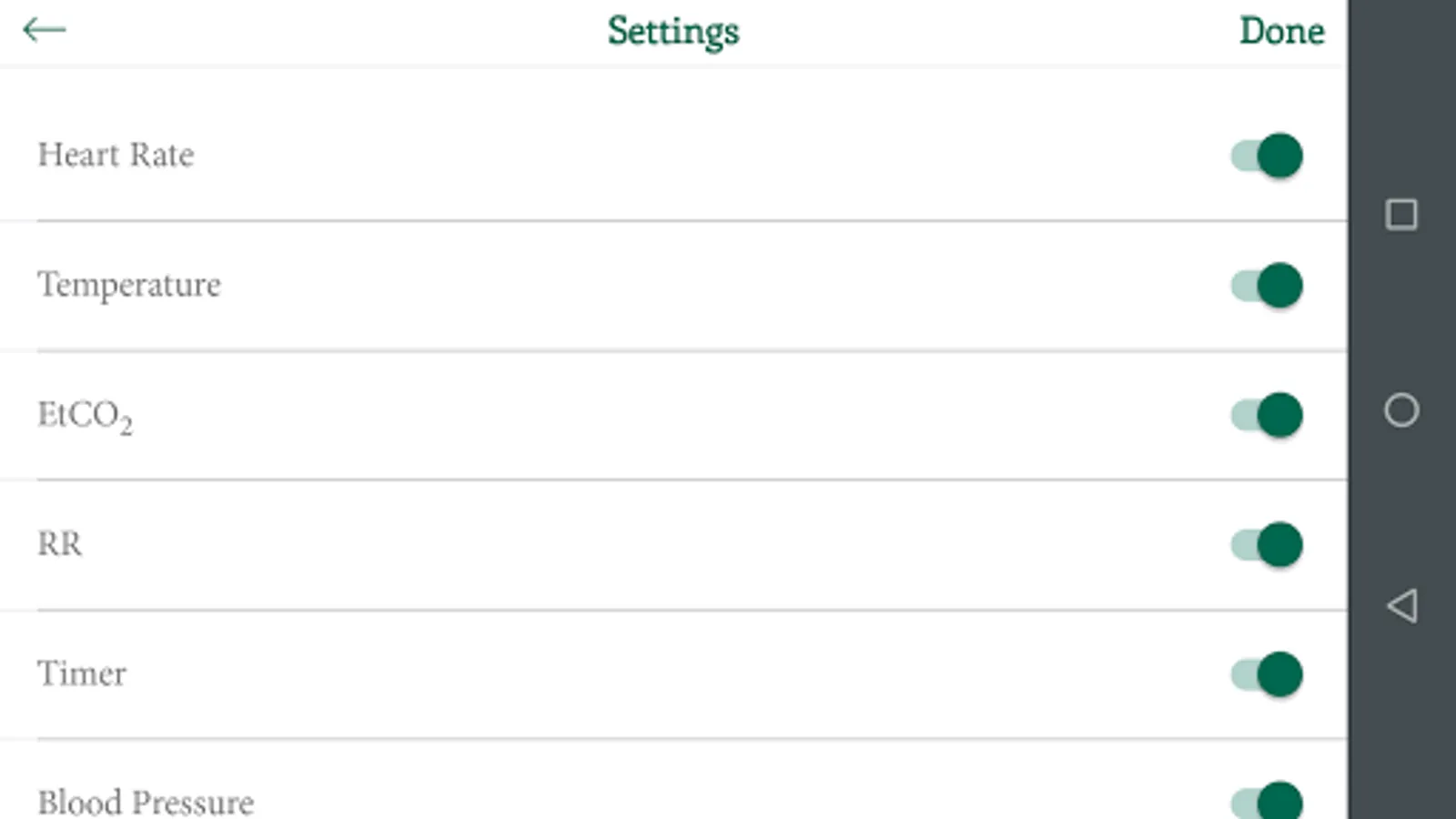This screenshot has width=1456, height=819.
Task: Turn off the Blood Pressure switch
Action: tap(1267, 803)
